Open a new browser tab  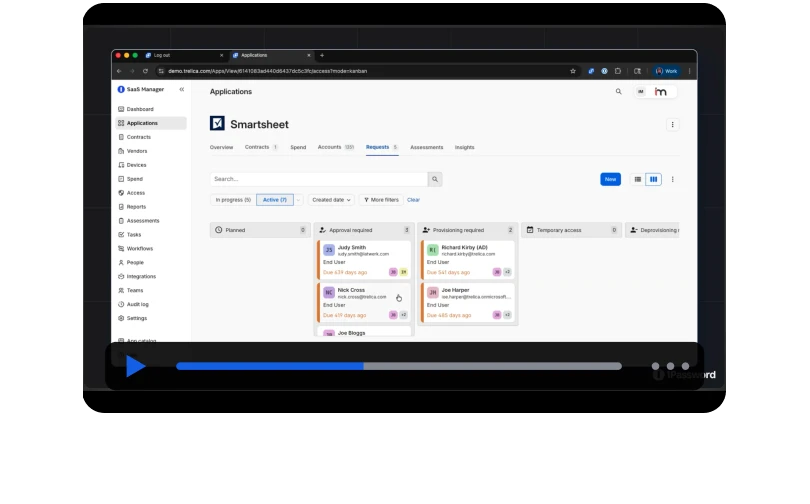322,55
